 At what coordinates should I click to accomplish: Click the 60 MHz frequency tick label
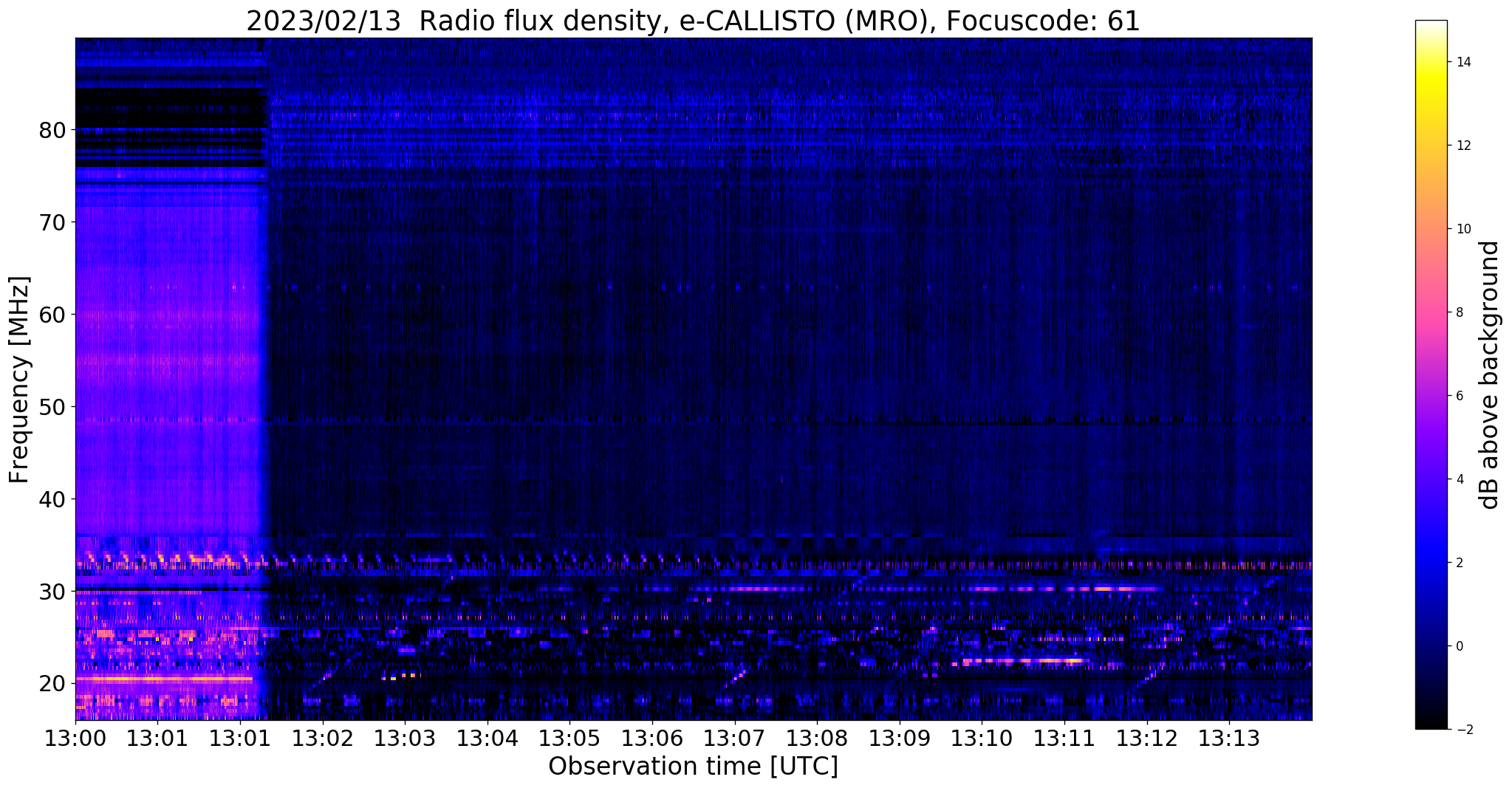click(x=52, y=315)
